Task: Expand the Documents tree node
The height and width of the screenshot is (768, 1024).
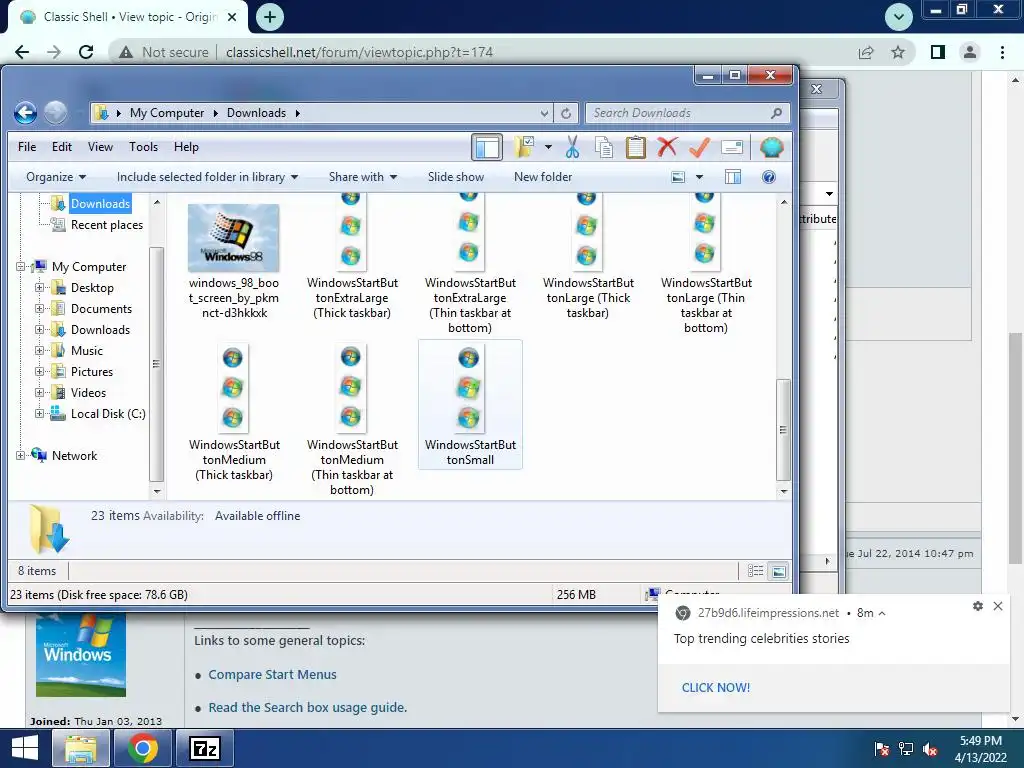Action: (x=39, y=309)
